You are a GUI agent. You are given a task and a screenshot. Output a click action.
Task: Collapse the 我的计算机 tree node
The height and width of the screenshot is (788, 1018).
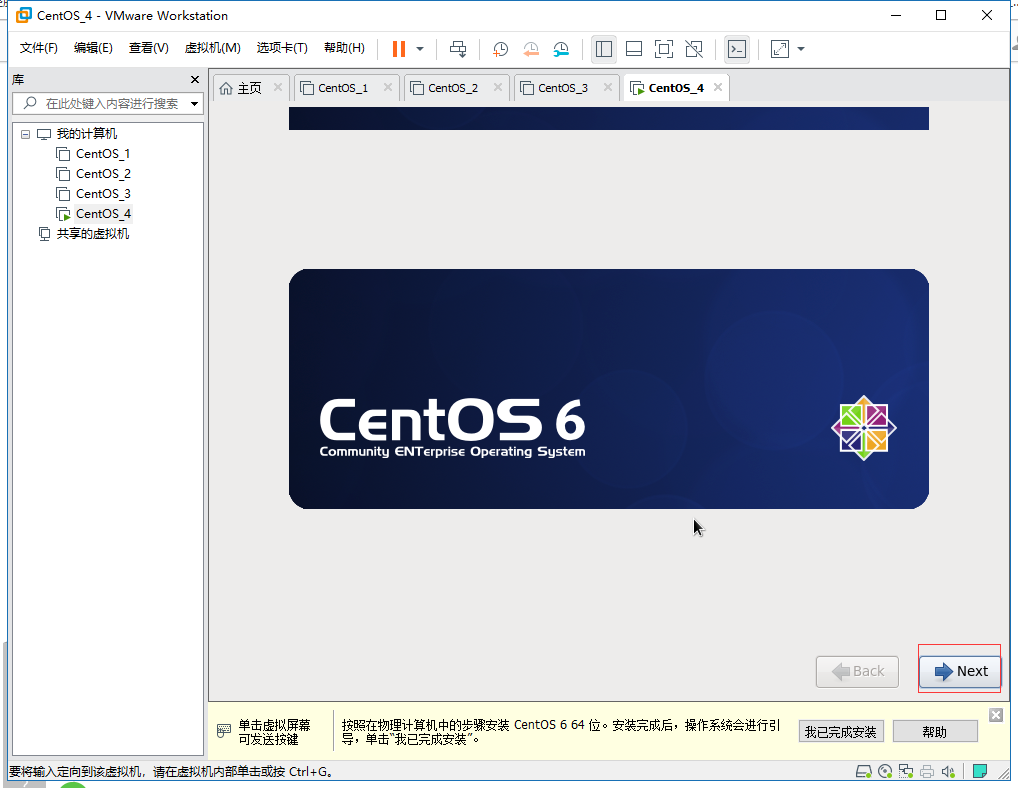pyautogui.click(x=25, y=134)
